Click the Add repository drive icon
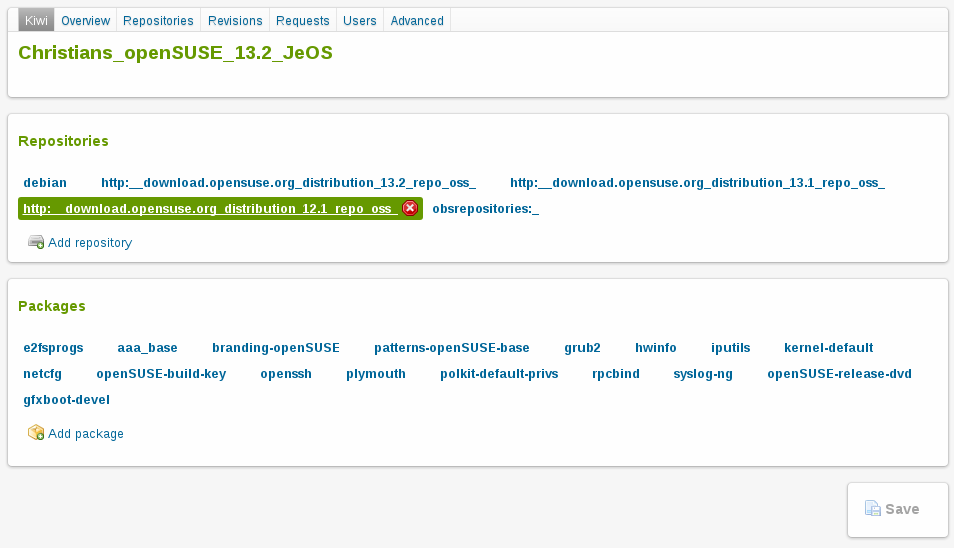This screenshot has height=548, width=954. click(36, 242)
